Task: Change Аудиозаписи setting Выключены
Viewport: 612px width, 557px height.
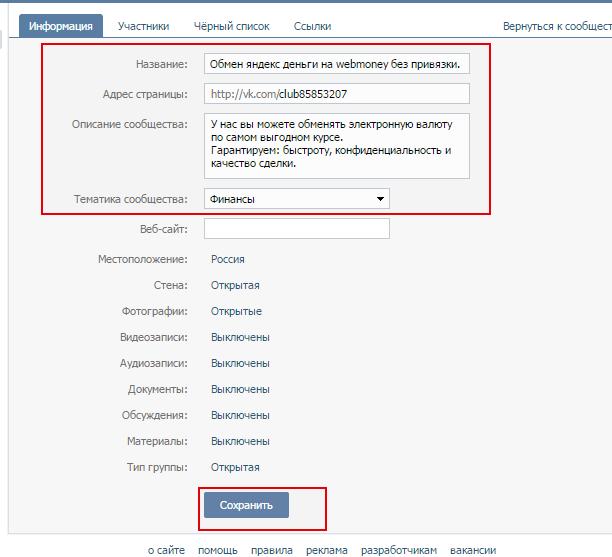Action: [x=240, y=363]
